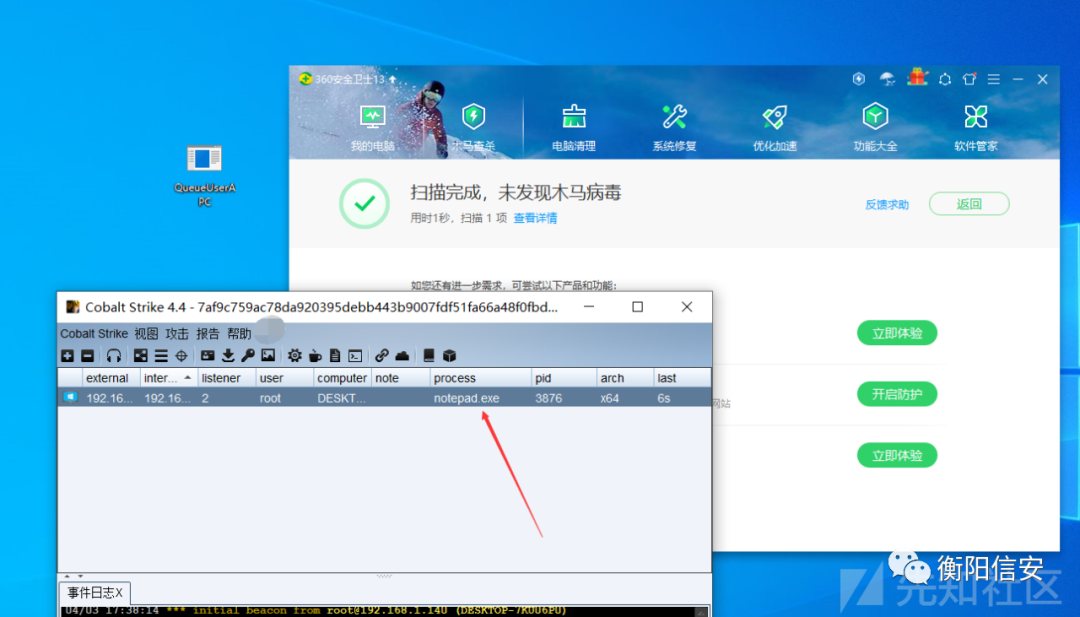Click the DESKT... computer cell

(x=342, y=398)
